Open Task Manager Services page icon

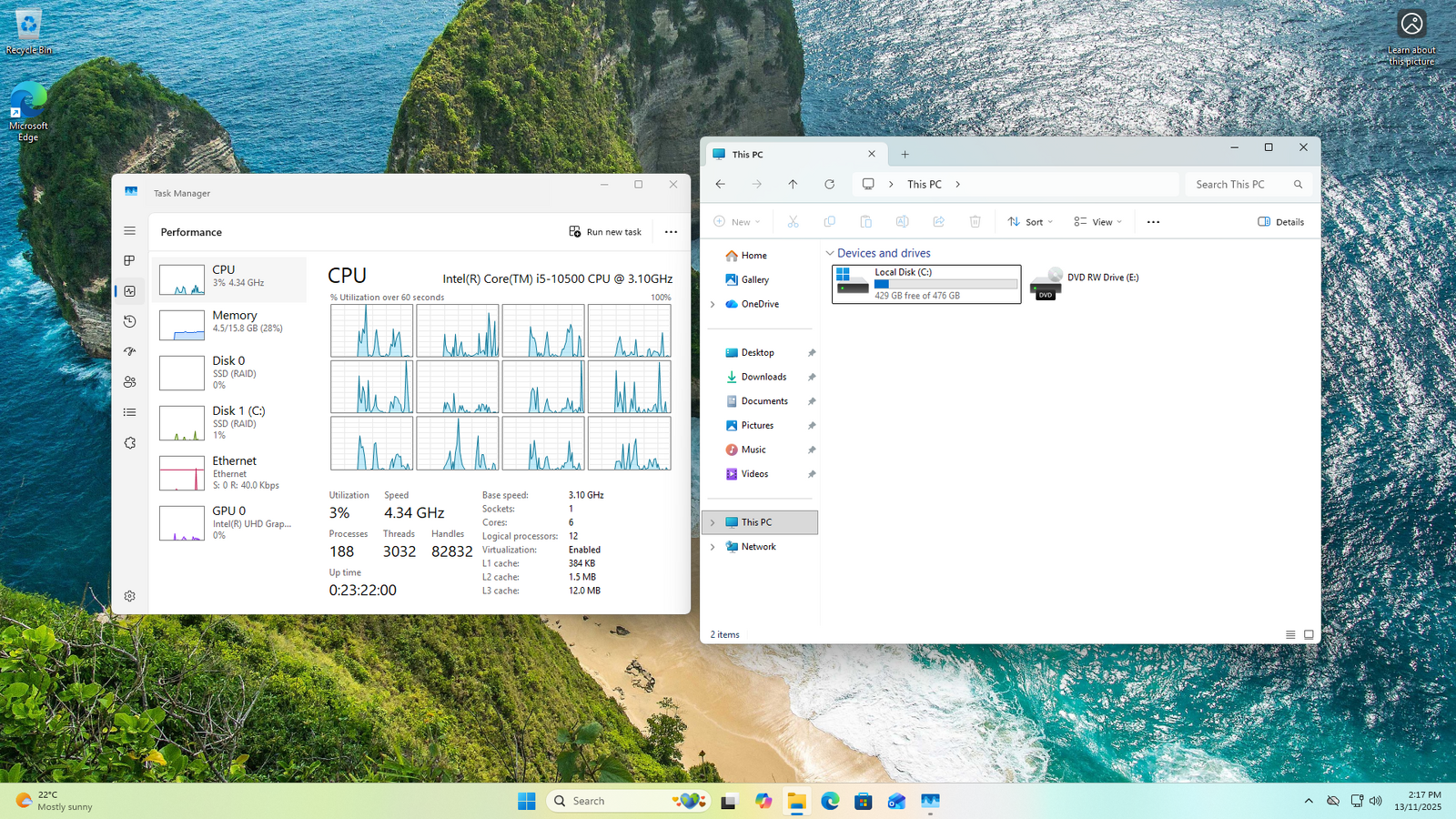tap(130, 443)
